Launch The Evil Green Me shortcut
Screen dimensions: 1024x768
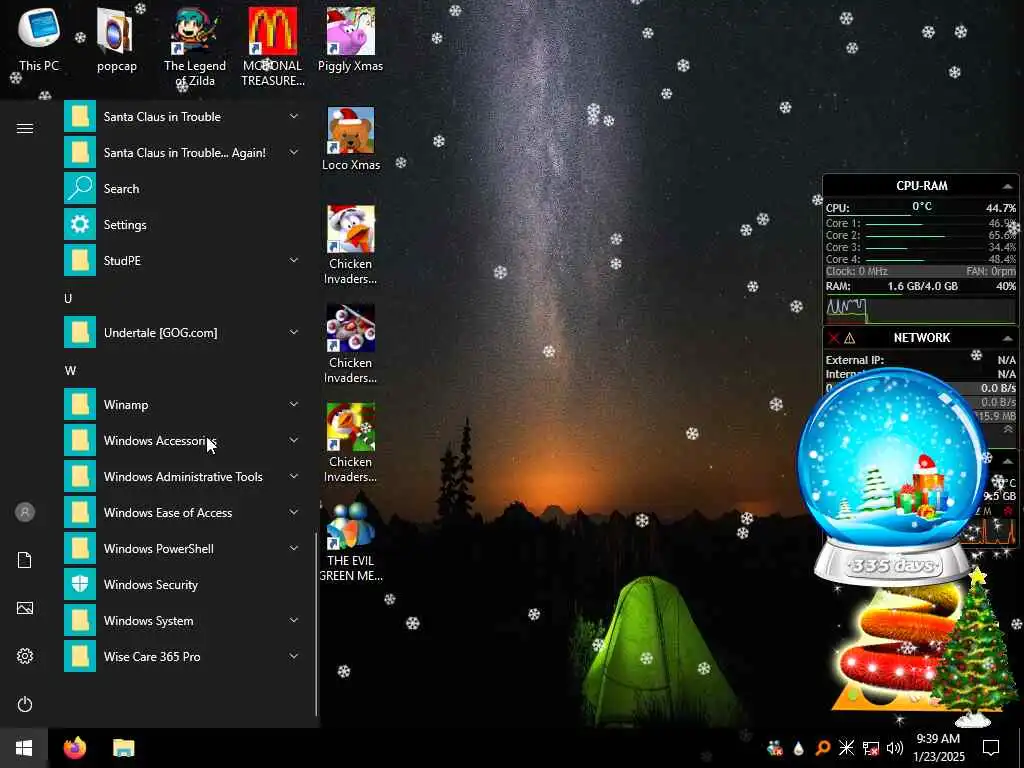[351, 542]
